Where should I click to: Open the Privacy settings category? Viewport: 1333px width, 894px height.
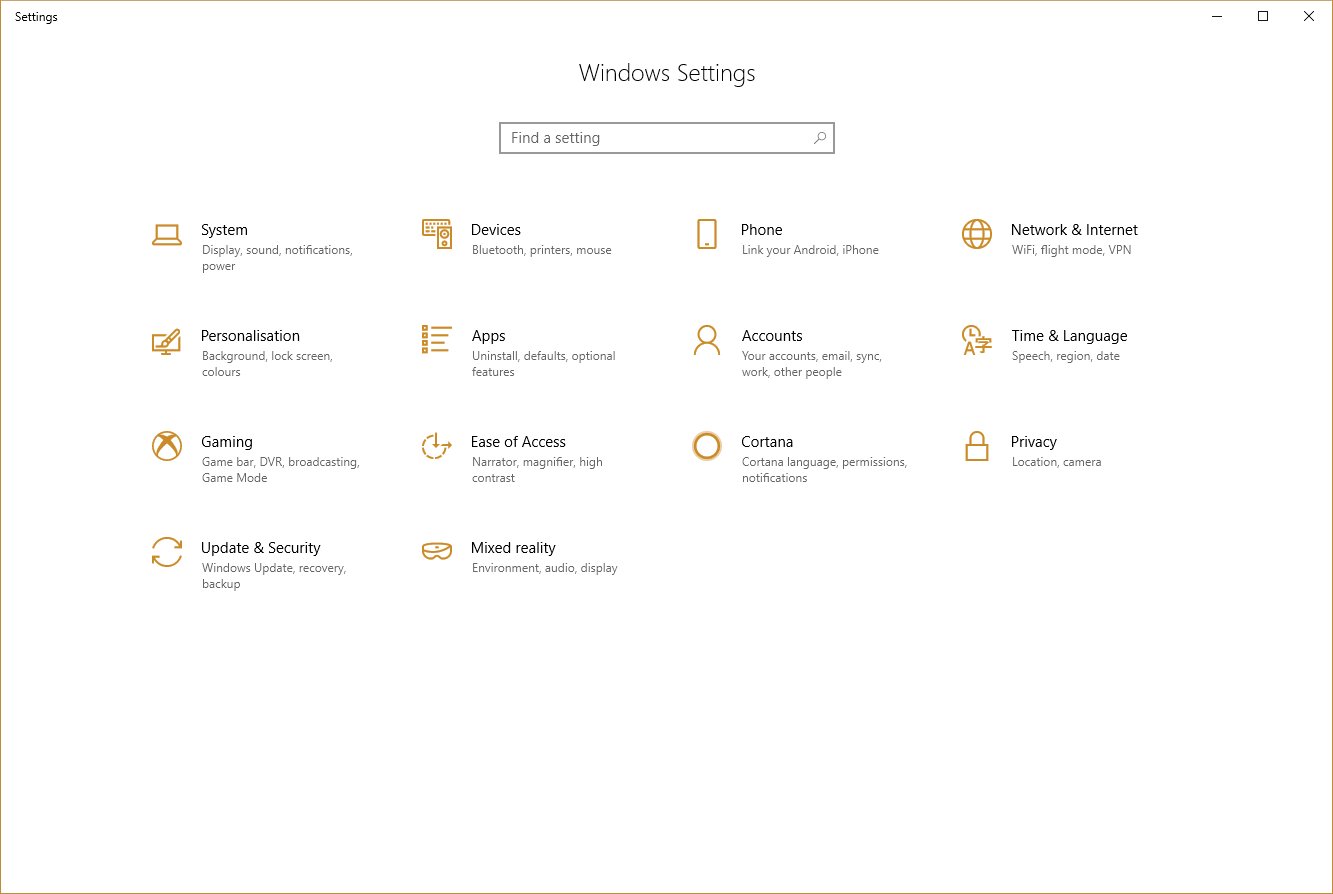[1033, 442]
